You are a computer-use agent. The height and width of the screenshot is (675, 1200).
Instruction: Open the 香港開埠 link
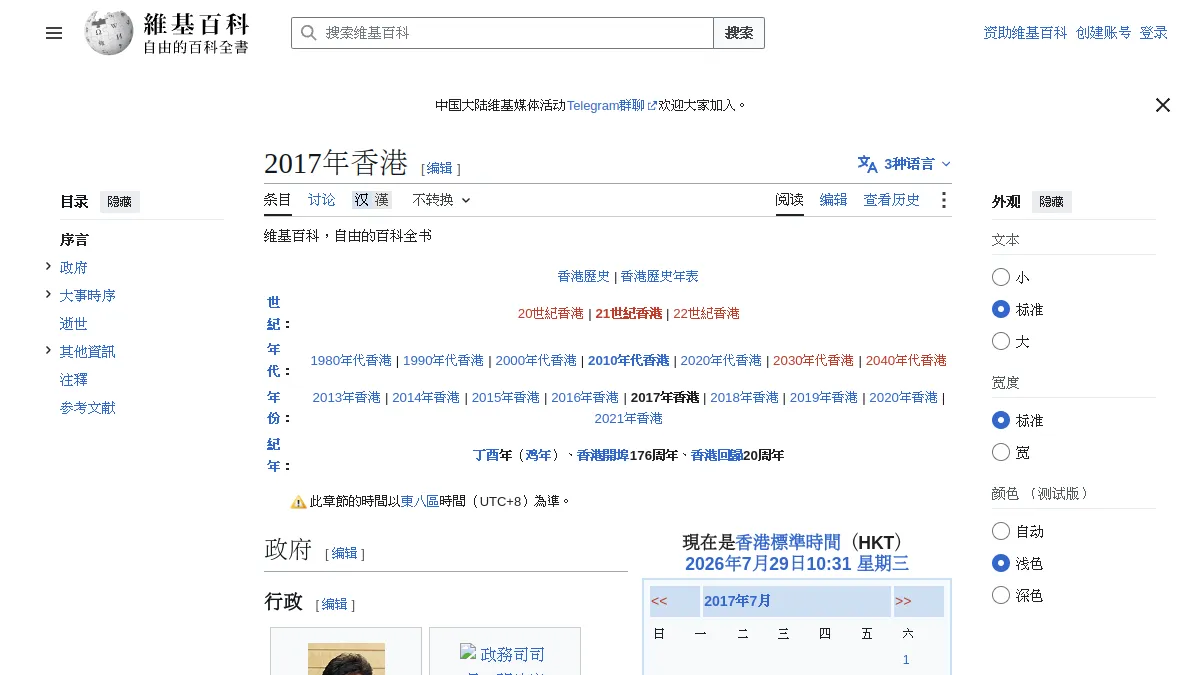[603, 455]
